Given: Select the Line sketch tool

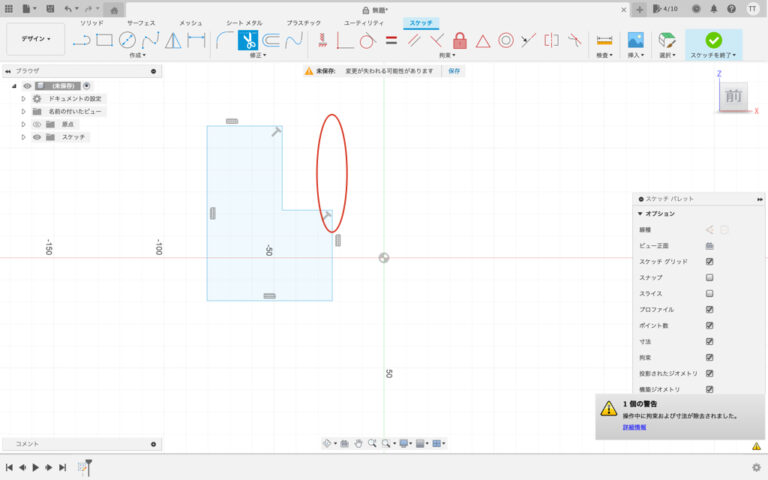Looking at the screenshot, I should click(x=81, y=41).
